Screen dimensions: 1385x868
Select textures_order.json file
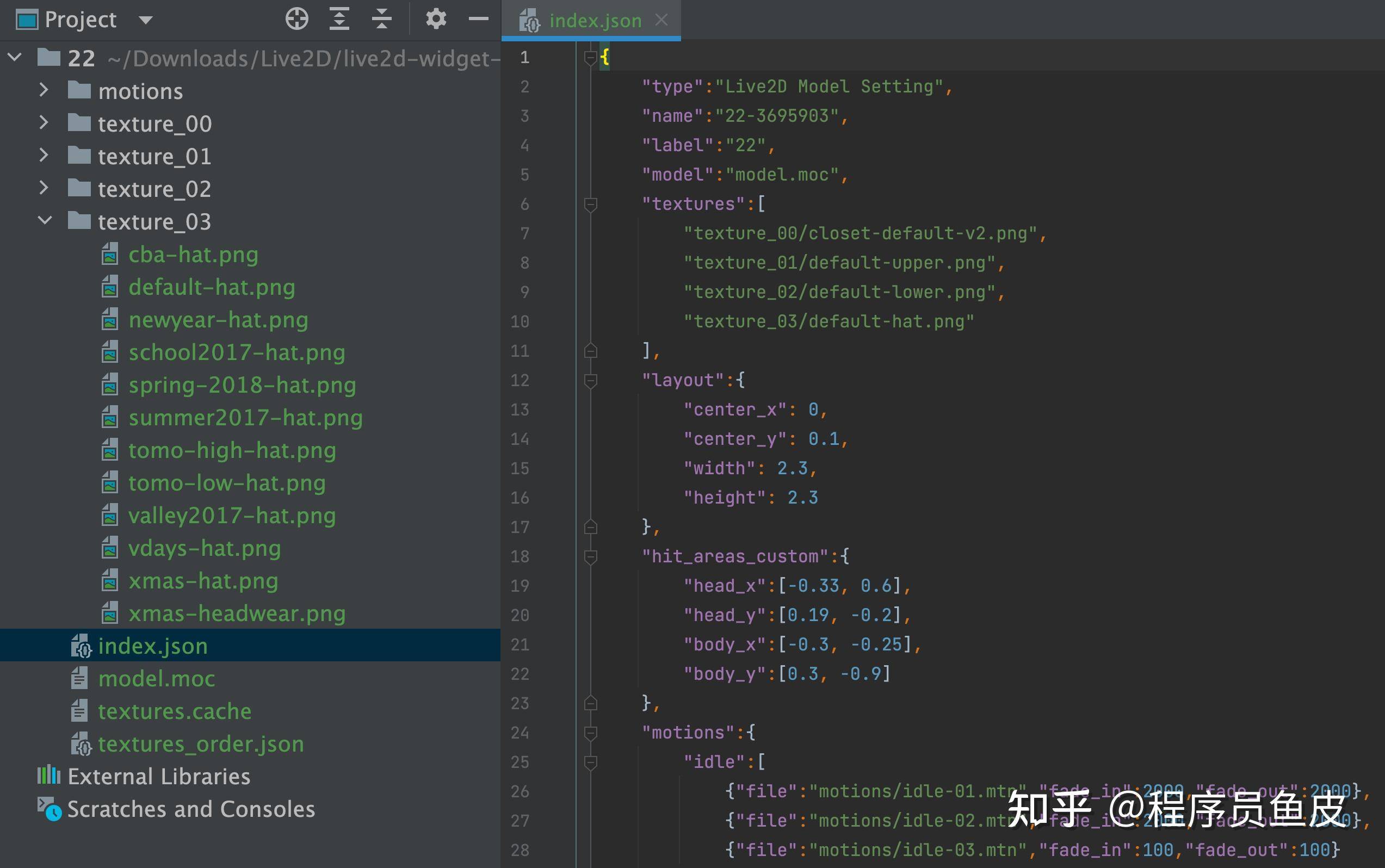pos(201,745)
